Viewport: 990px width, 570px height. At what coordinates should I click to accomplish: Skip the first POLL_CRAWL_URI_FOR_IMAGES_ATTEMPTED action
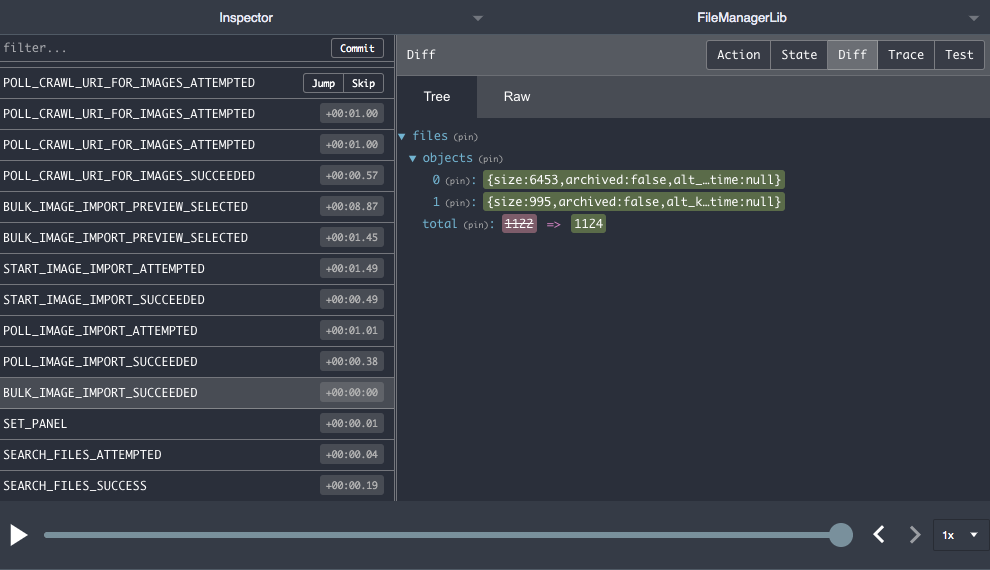click(363, 83)
